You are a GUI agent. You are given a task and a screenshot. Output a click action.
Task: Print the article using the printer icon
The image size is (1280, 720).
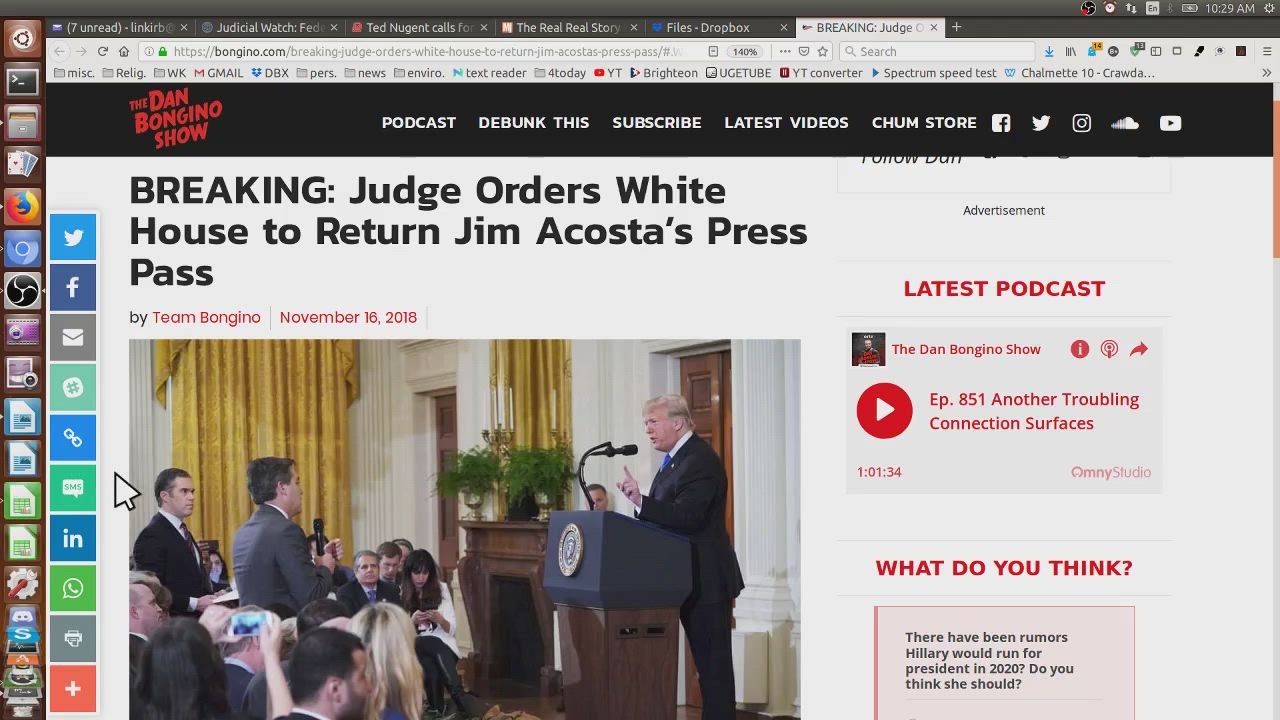coord(73,639)
